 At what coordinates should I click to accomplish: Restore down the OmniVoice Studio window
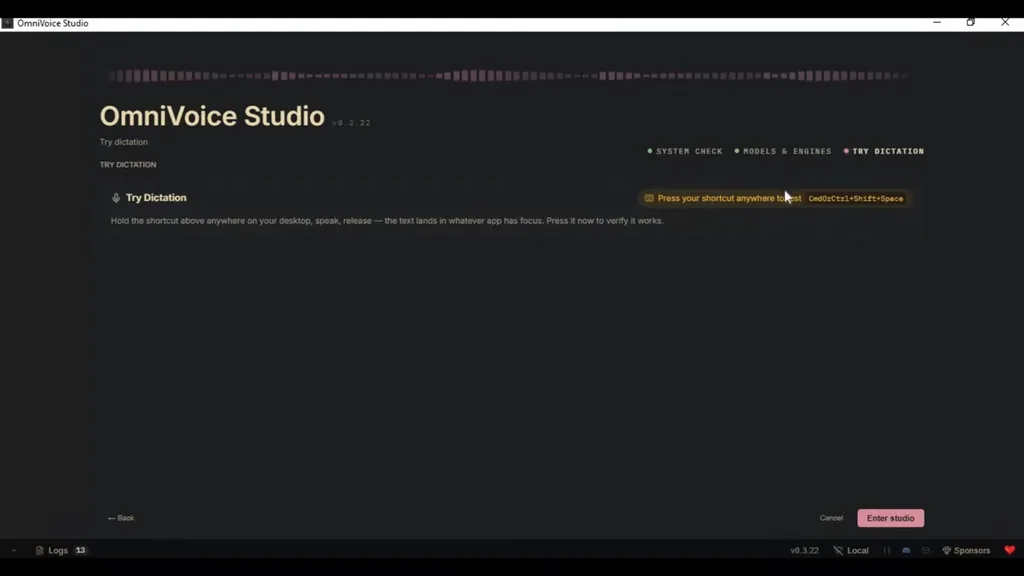pos(970,22)
